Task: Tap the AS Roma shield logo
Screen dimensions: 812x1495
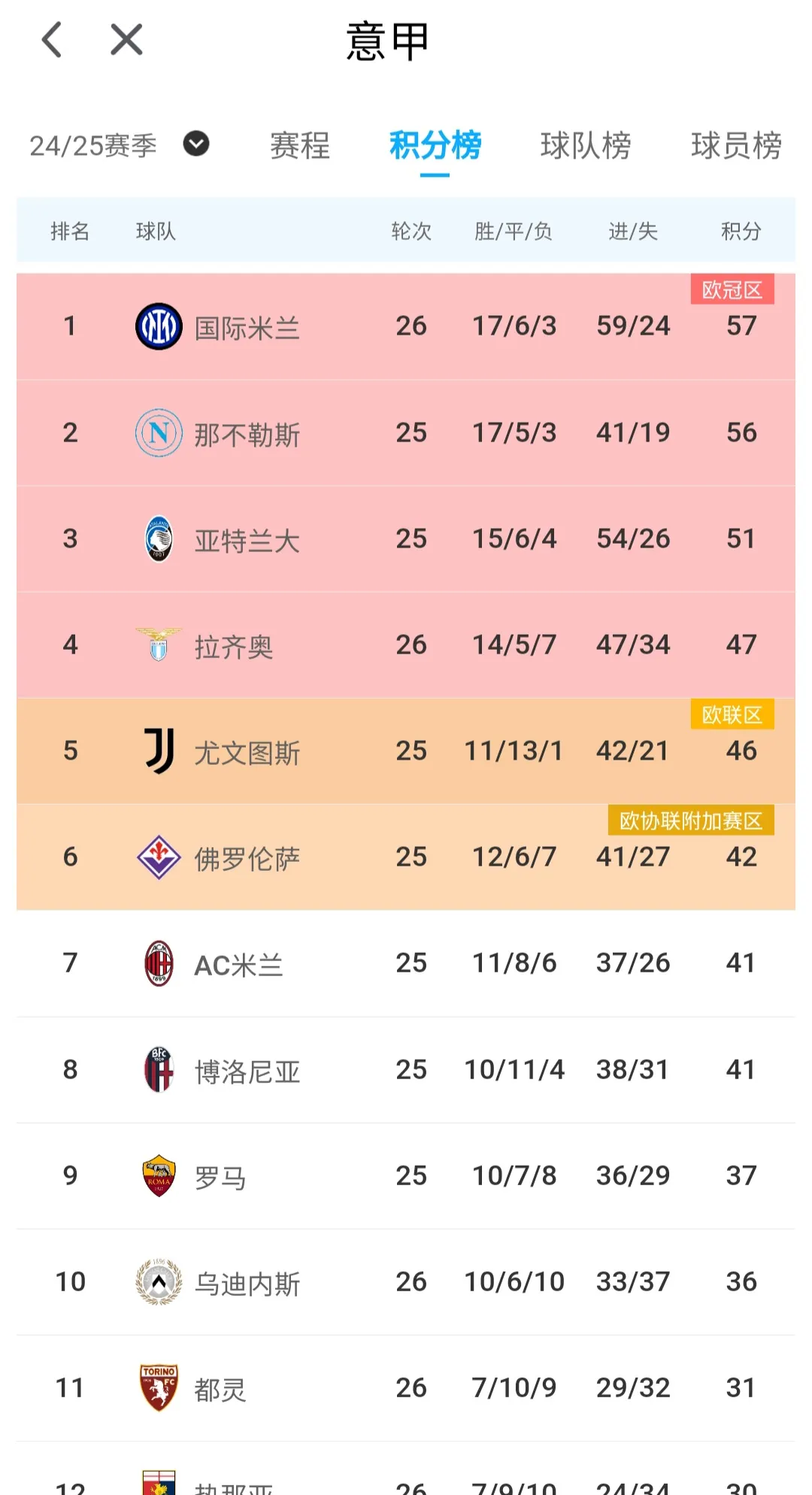Action: click(x=159, y=1175)
